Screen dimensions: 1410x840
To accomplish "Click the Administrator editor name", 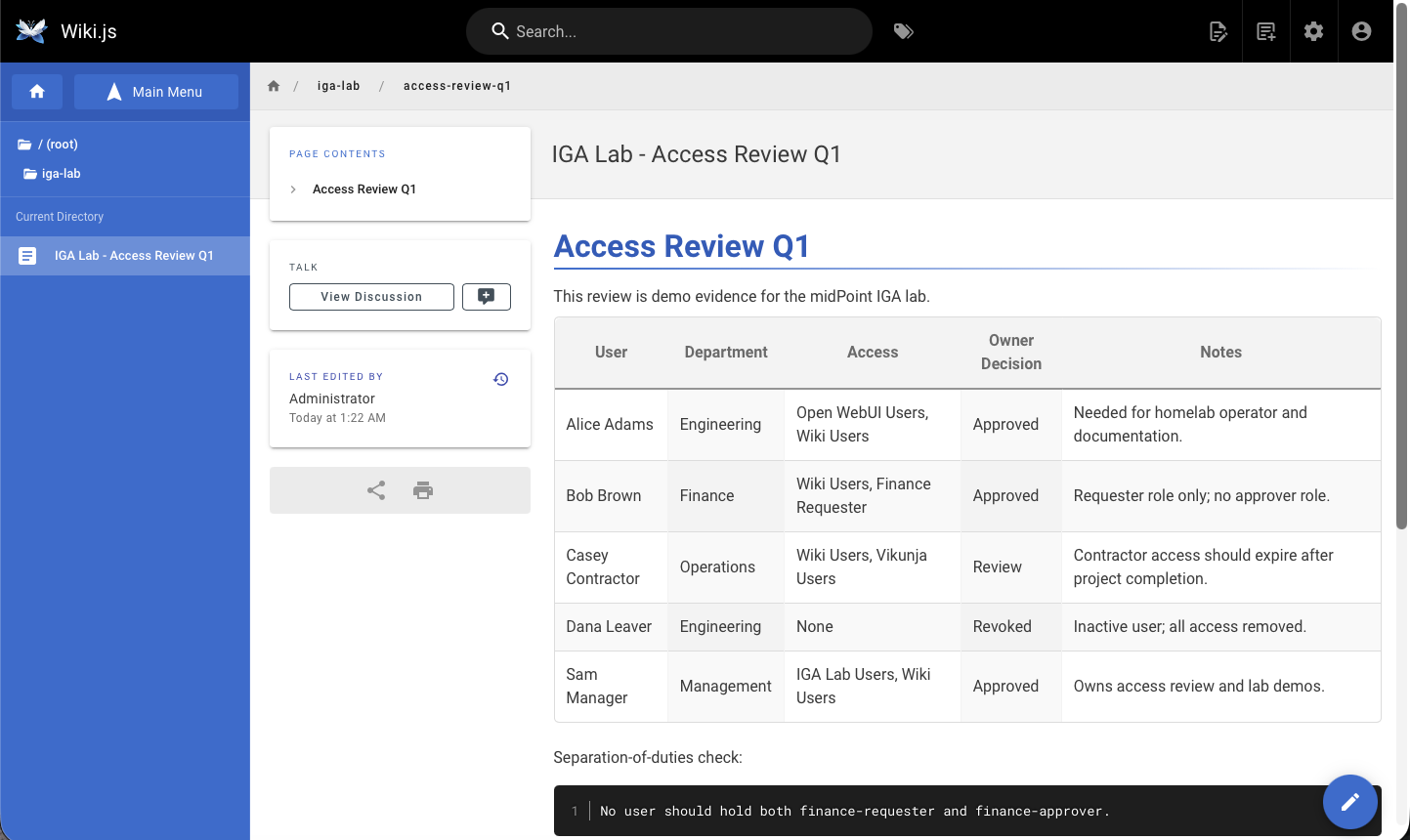I will coord(332,399).
